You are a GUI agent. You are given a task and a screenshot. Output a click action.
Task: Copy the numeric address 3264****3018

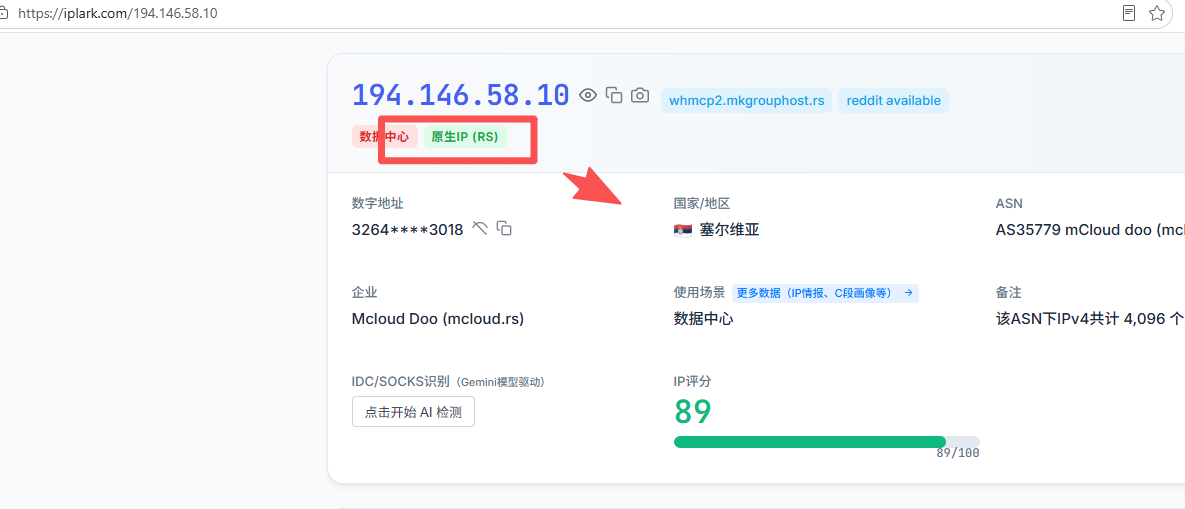504,228
